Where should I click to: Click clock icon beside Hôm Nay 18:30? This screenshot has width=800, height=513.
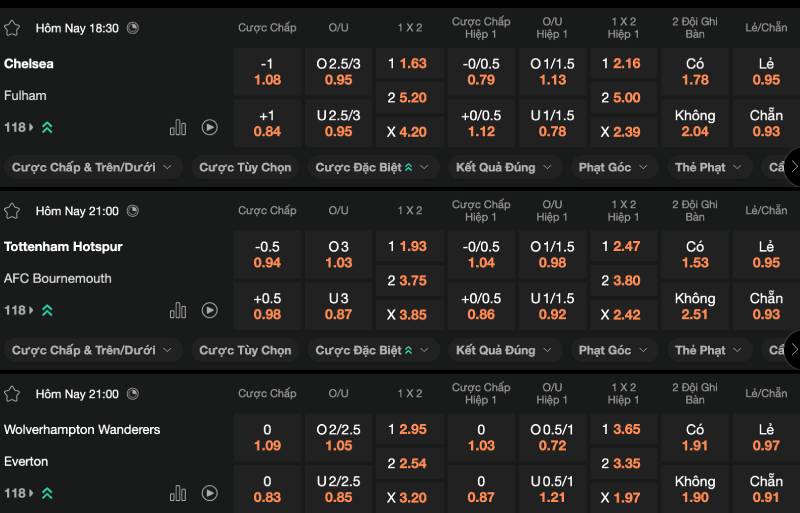click(x=133, y=28)
